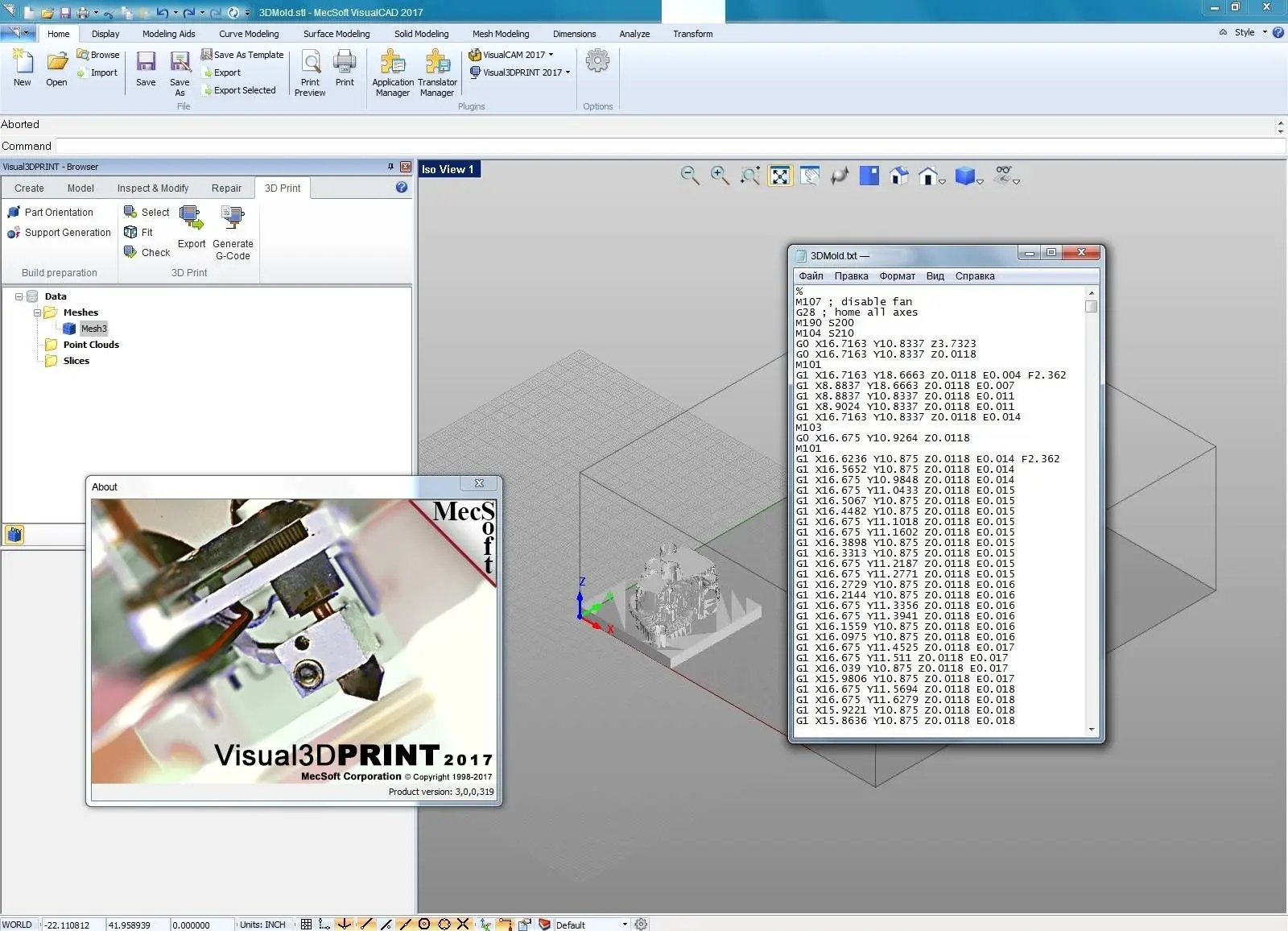Click the 3DMold.txt window vertical scrollbar thumb
The height and width of the screenshot is (931, 1288).
click(x=1091, y=306)
